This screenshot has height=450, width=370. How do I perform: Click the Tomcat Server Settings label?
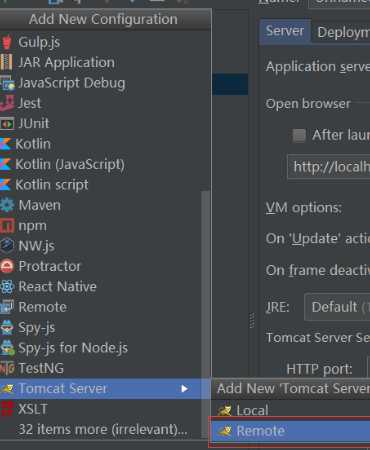point(318,338)
